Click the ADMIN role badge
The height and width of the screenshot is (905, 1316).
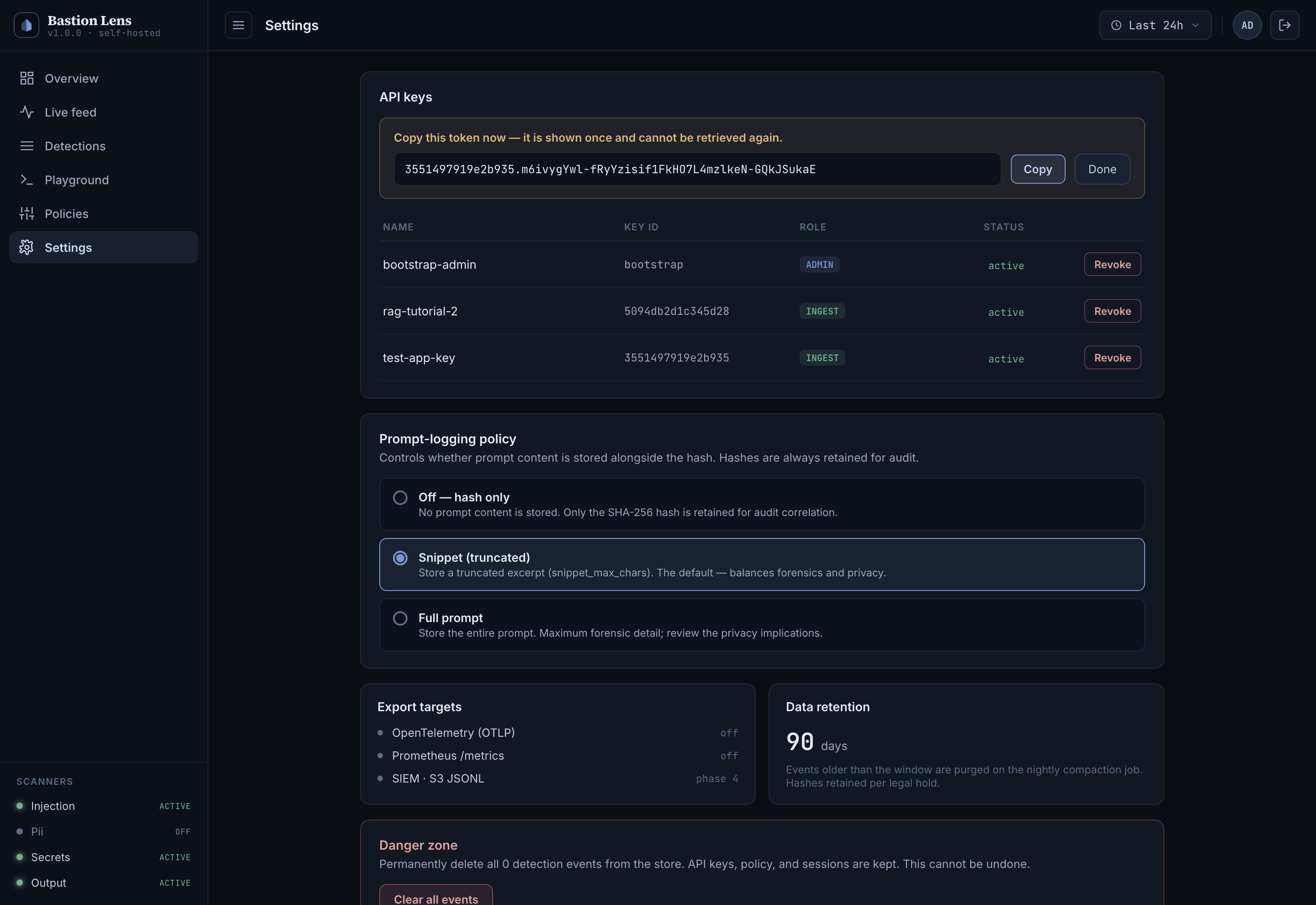coord(819,265)
